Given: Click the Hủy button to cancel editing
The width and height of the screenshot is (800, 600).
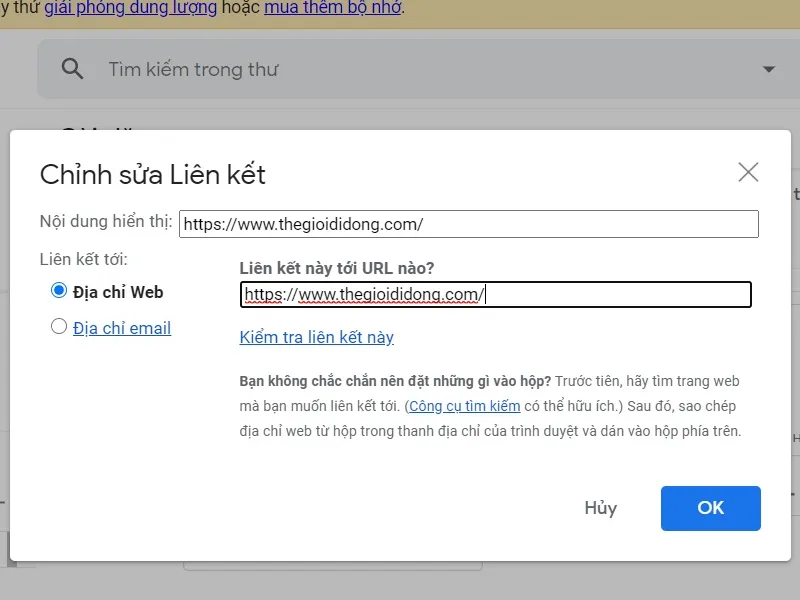Looking at the screenshot, I should pos(601,508).
